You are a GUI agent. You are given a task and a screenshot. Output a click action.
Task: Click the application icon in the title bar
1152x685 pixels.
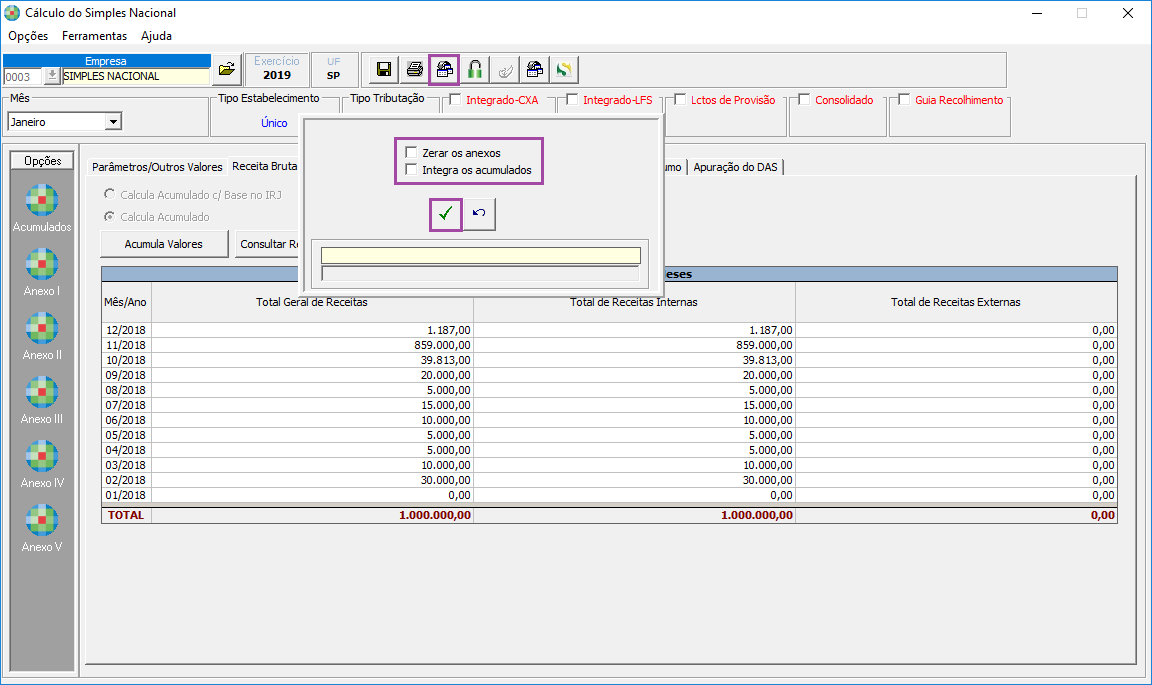pos(12,12)
